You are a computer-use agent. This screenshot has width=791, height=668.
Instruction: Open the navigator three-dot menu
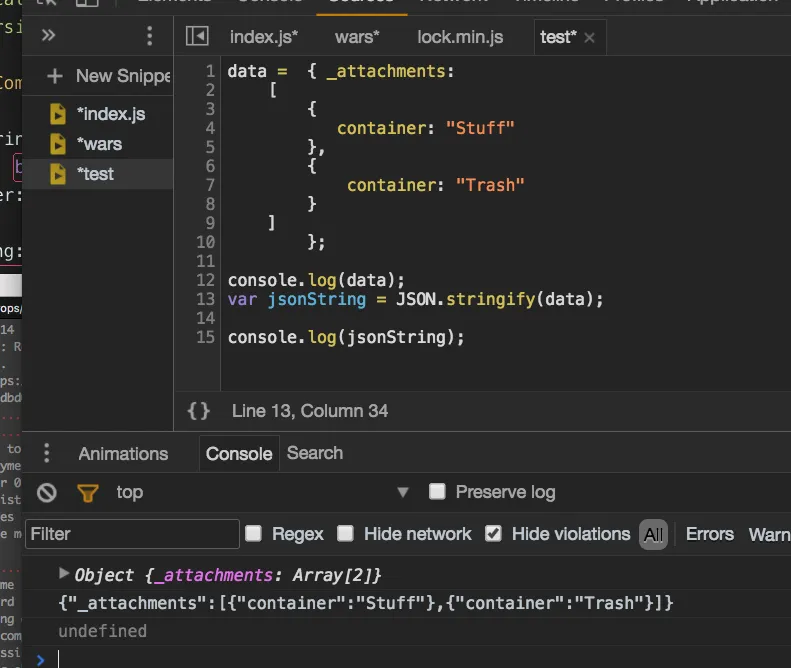[150, 36]
